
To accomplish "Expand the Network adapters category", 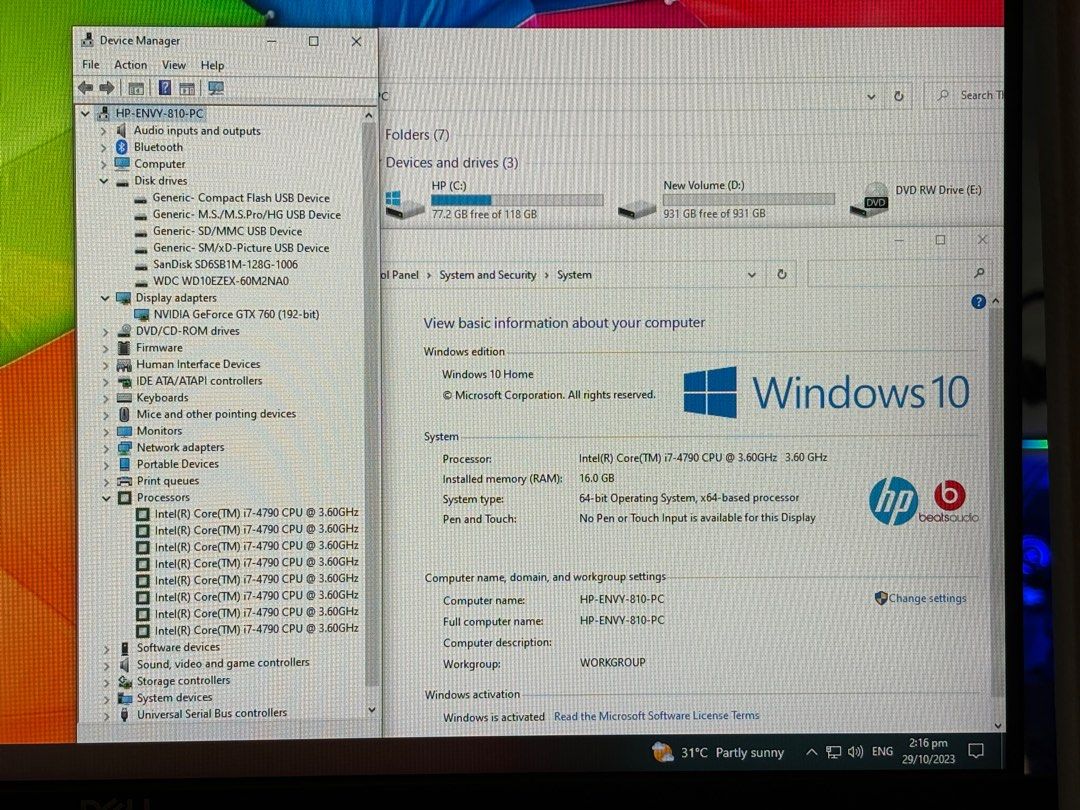I will [x=106, y=448].
